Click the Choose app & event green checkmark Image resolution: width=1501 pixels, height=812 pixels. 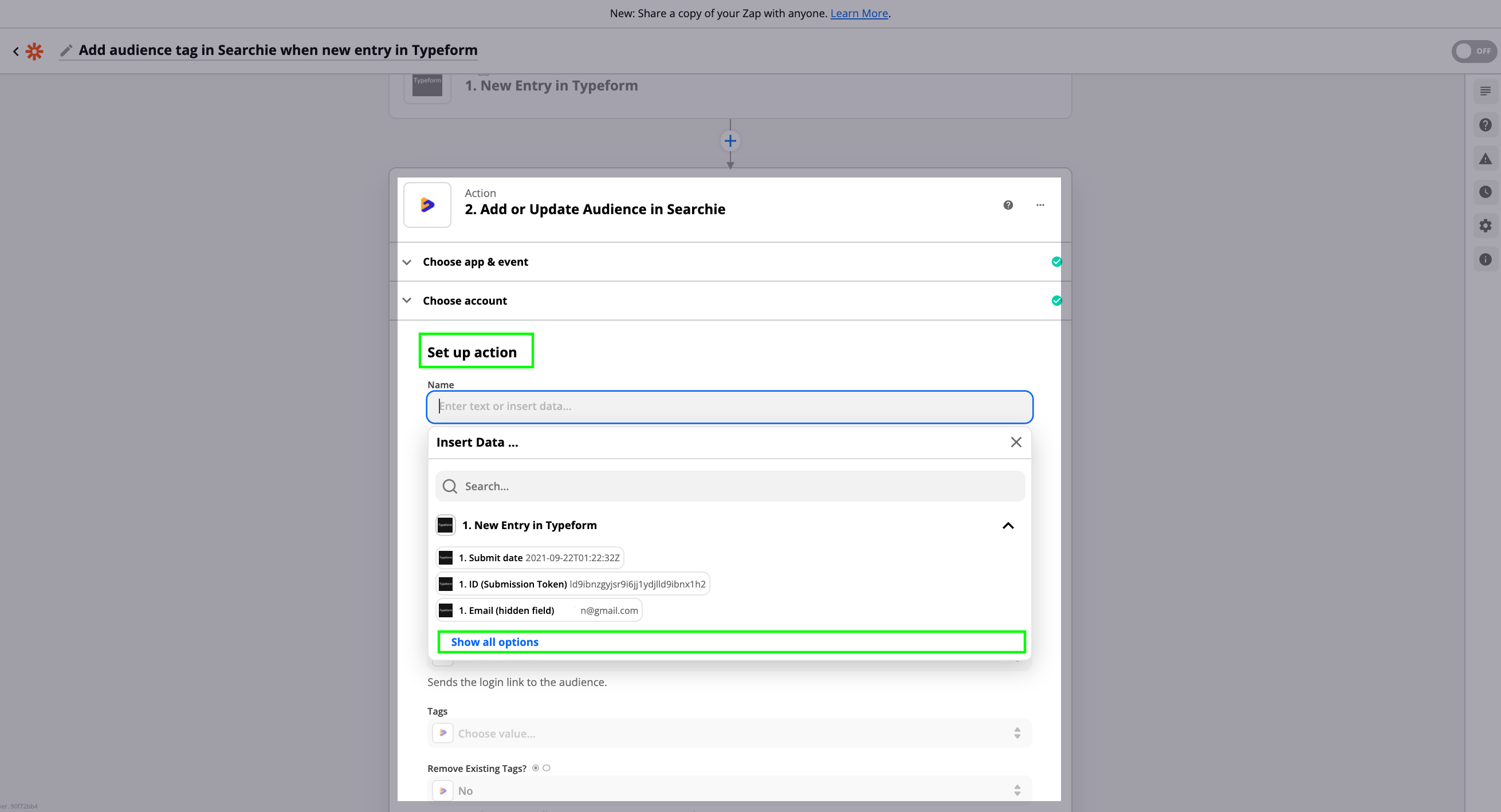coord(1056,262)
